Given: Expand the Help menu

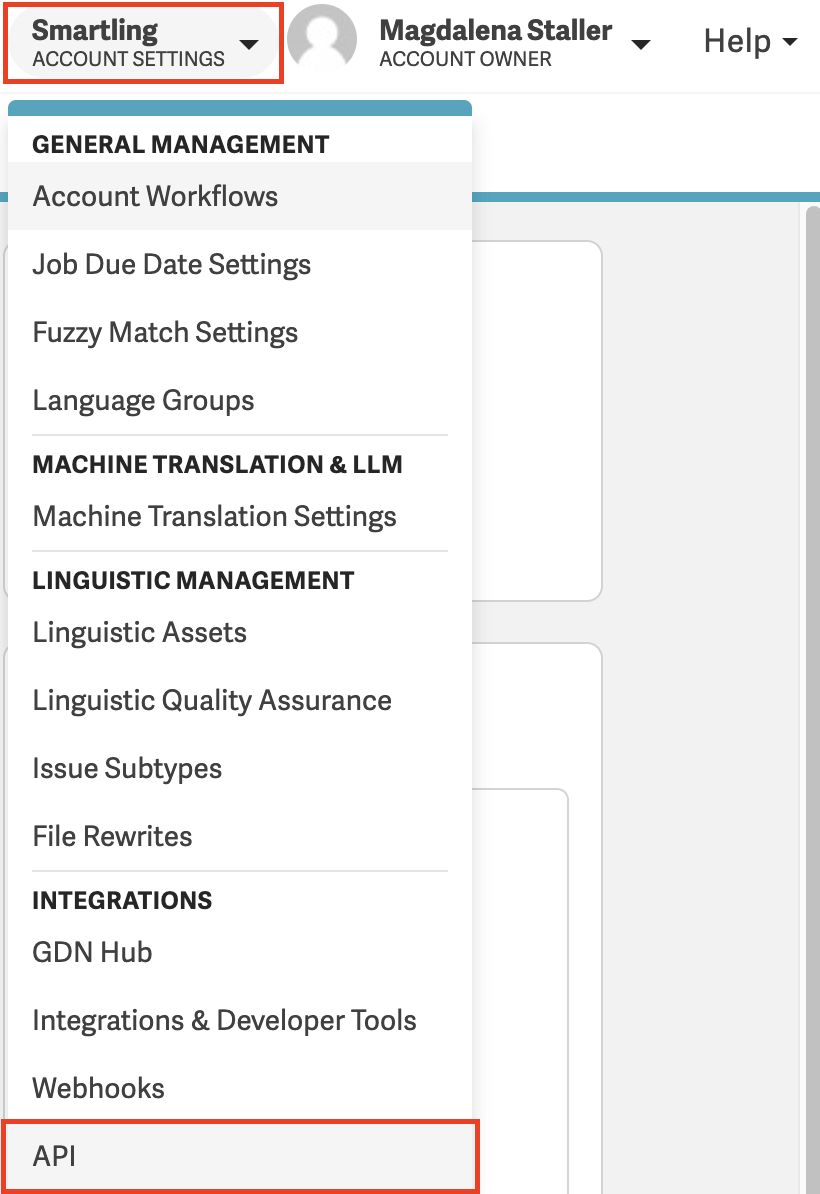Looking at the screenshot, I should pos(750,42).
